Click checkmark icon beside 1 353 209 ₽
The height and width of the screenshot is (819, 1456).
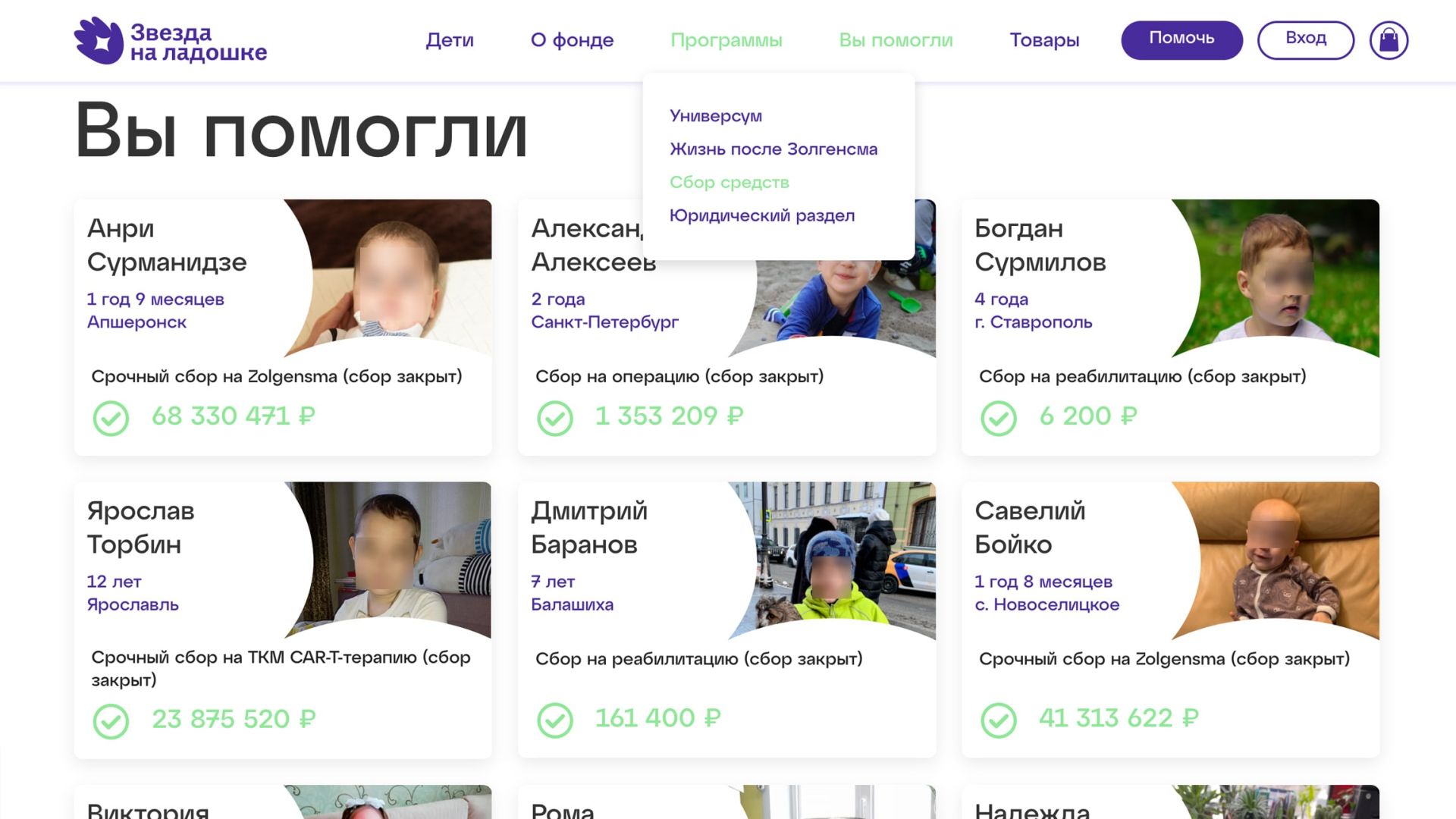[x=554, y=418]
